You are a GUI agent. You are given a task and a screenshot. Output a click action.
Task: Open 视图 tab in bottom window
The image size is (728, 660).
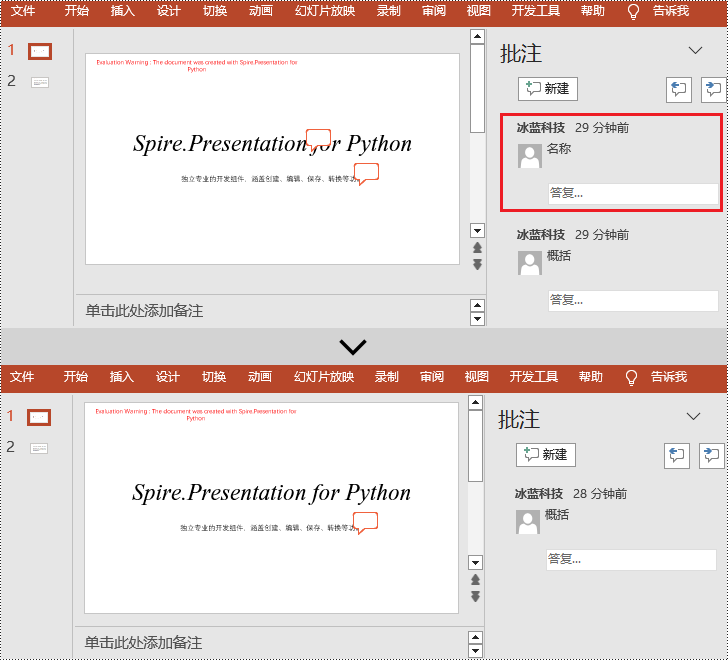pyautogui.click(x=477, y=376)
